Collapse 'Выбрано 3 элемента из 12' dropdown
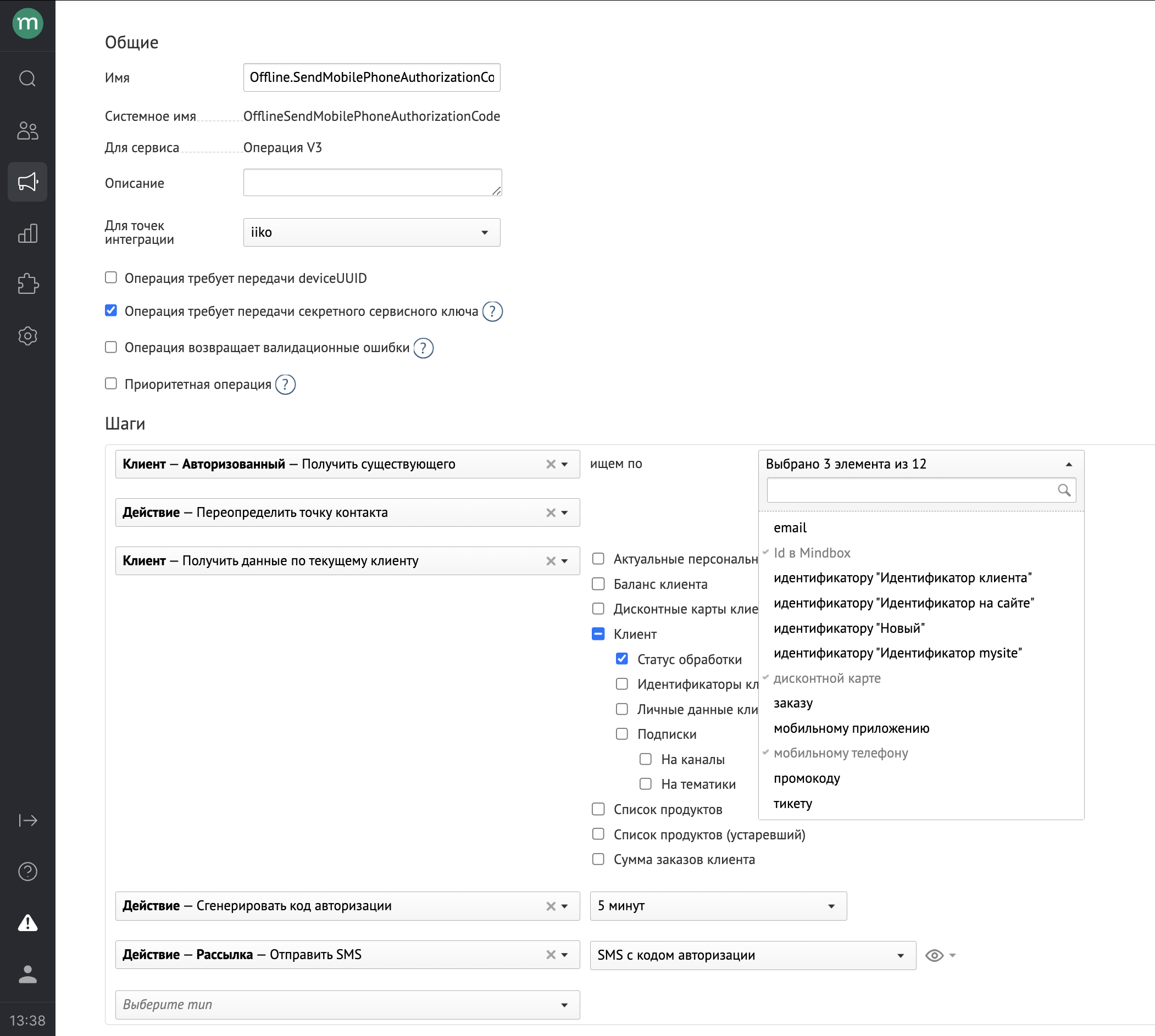This screenshot has width=1155, height=1036. [921, 464]
